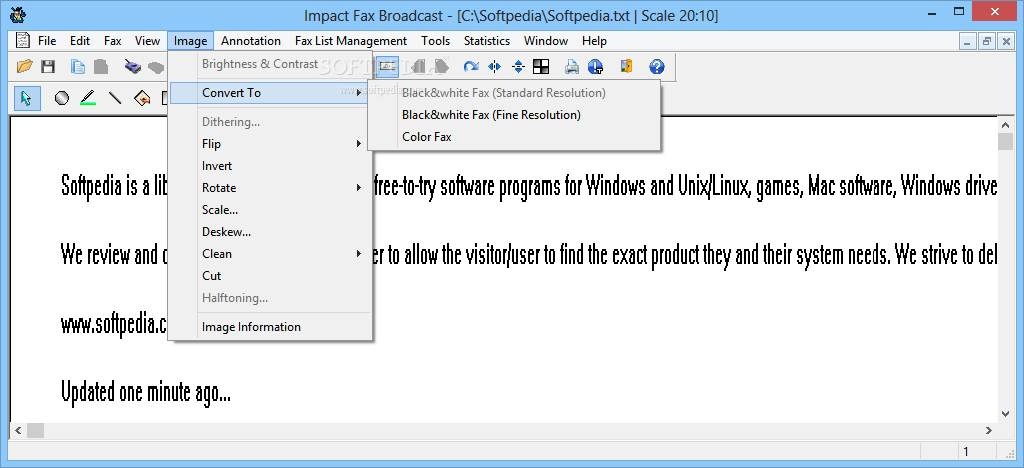The height and width of the screenshot is (468, 1024).
Task: Click the blue exclamation info icon
Action: (595, 66)
